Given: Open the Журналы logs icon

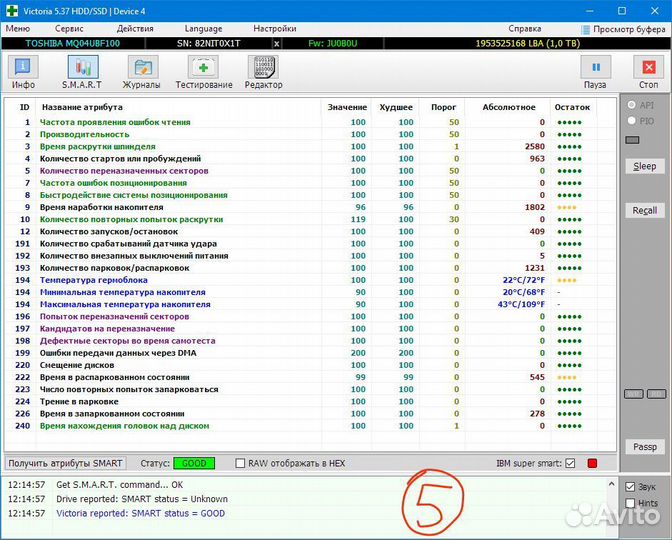Looking at the screenshot, I should 144,68.
